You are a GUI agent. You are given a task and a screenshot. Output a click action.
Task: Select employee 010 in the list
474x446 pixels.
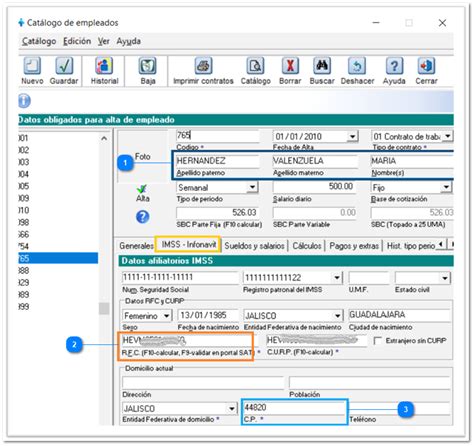point(58,210)
